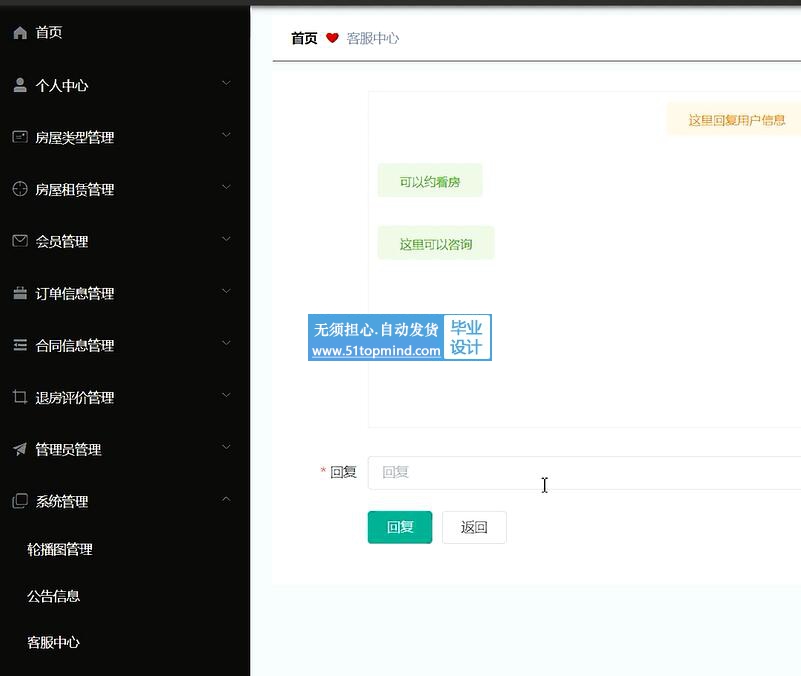Expand the 个人中心 chevron

(x=226, y=83)
